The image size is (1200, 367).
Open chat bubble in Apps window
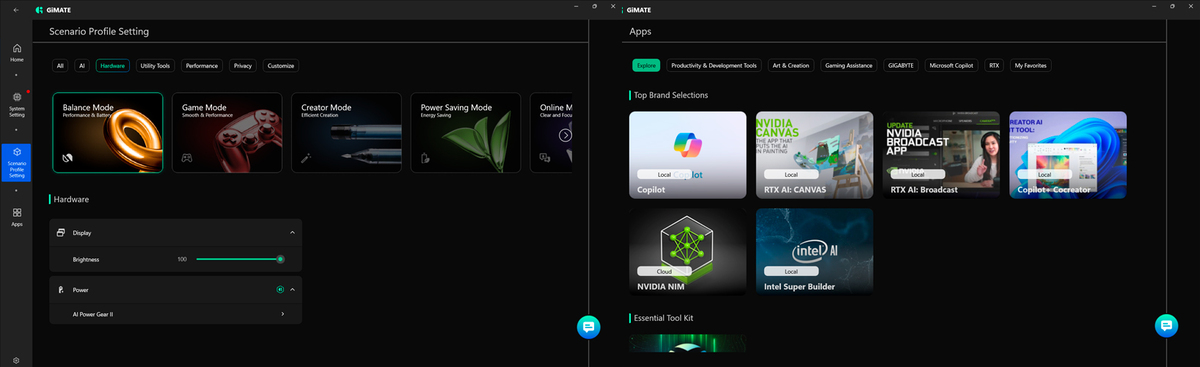[1165, 326]
